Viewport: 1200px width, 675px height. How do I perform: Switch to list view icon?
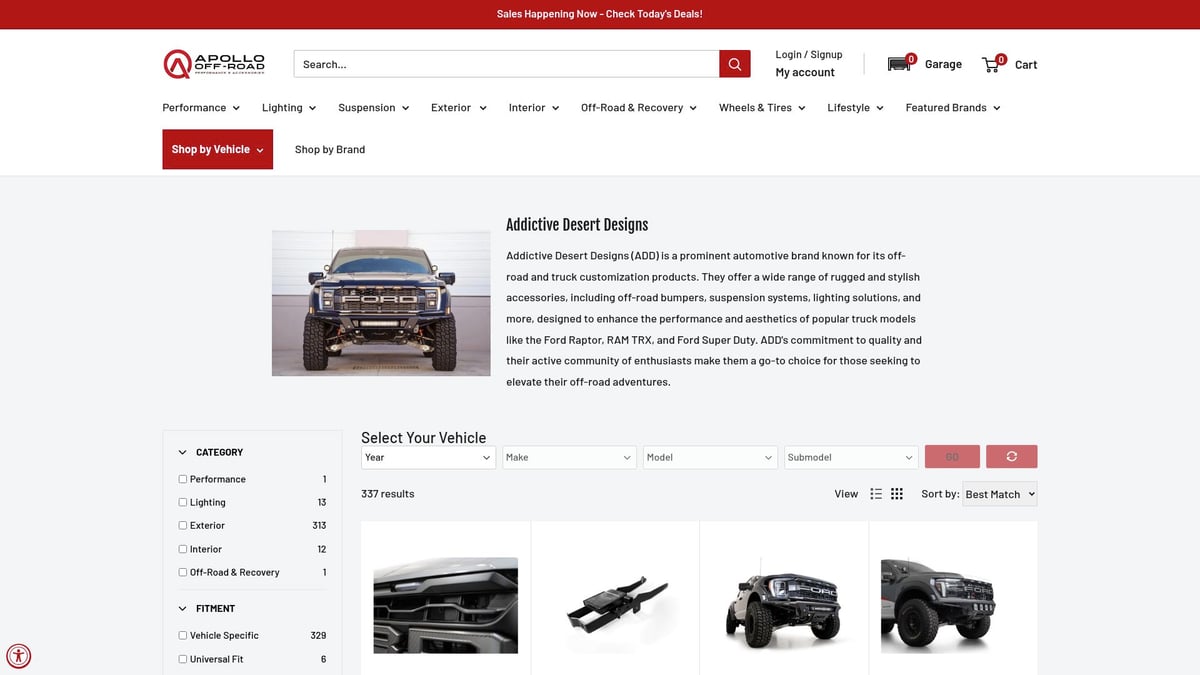(876, 494)
